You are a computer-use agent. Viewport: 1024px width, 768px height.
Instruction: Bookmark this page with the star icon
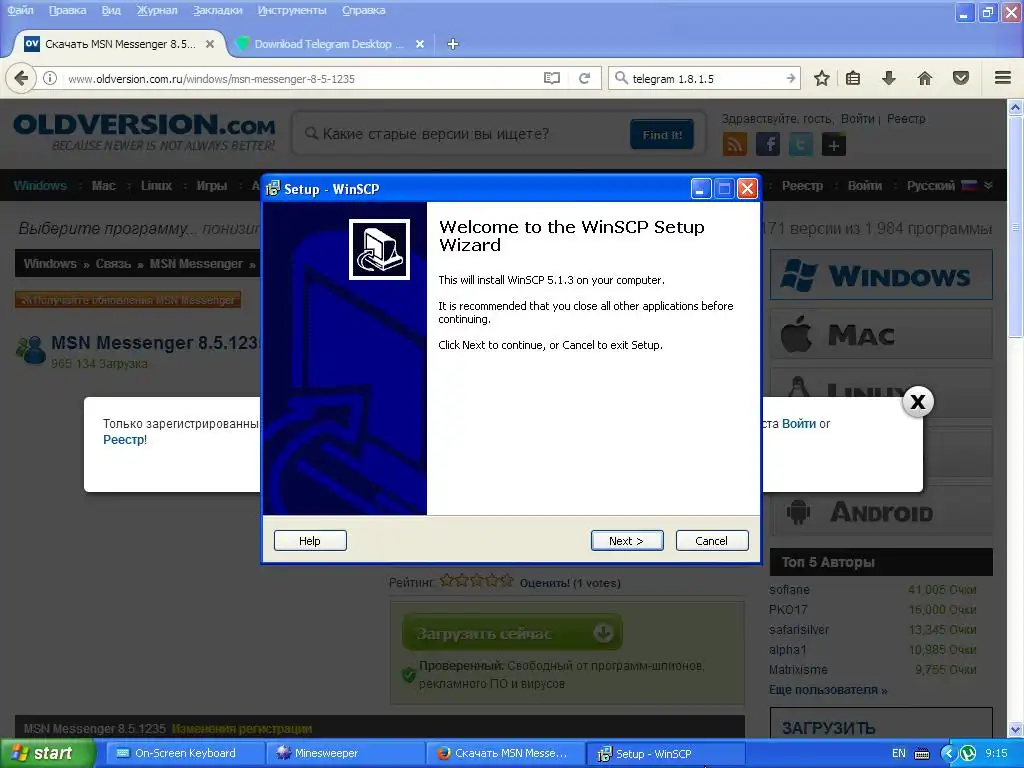click(x=822, y=78)
